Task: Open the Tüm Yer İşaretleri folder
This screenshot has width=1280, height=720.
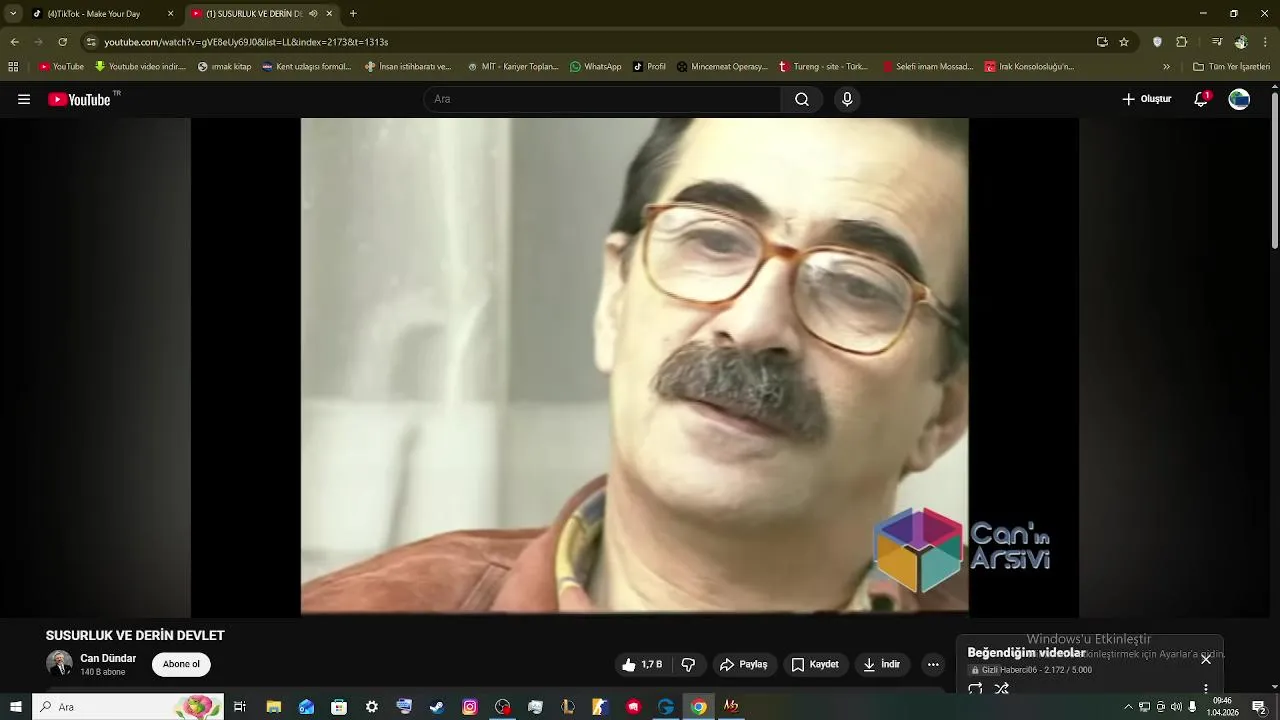Action: 1231,67
